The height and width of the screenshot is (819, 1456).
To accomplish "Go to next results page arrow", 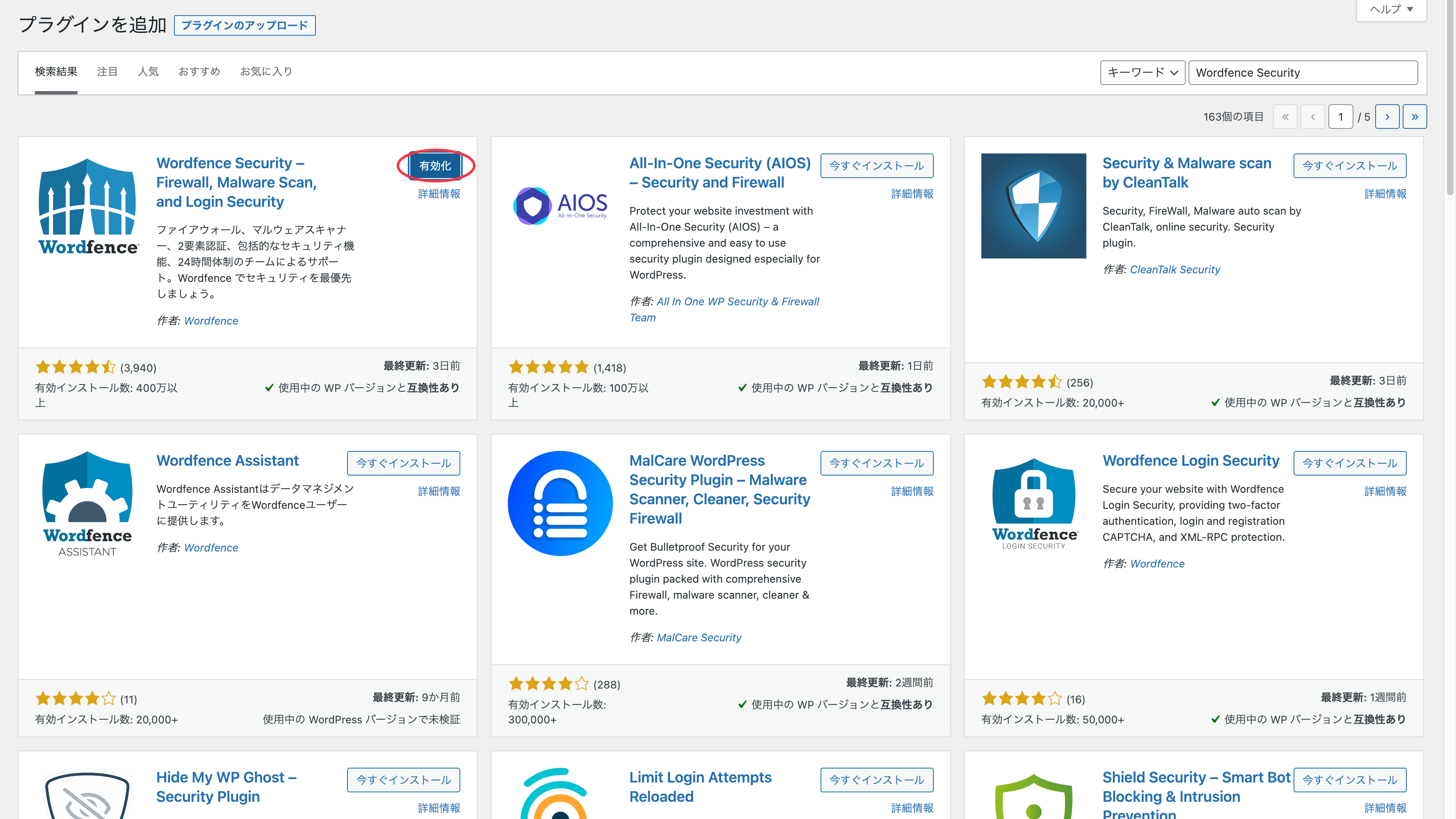I will click(1387, 117).
